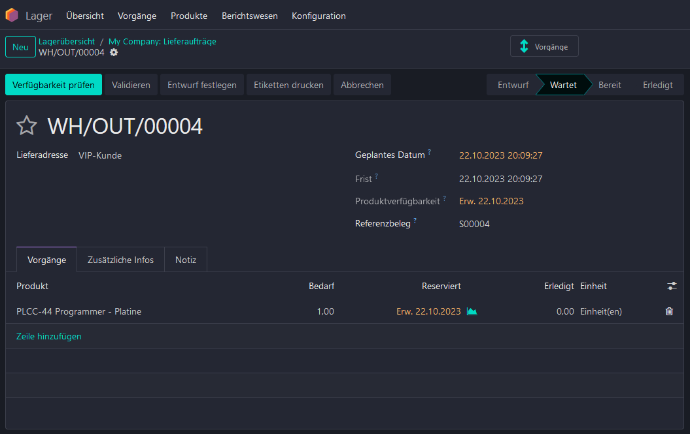
Task: Switch to the Notiz tab
Action: 186,260
